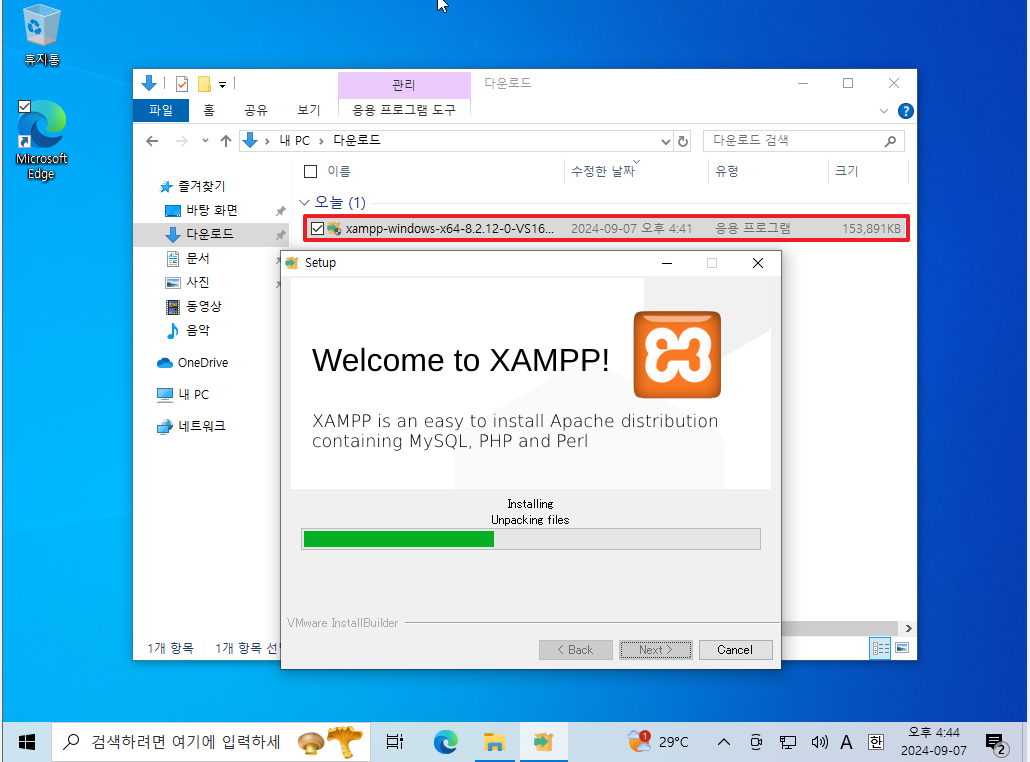Click the taskbar search box
Screen dimensions: 1030x762
click(210, 742)
